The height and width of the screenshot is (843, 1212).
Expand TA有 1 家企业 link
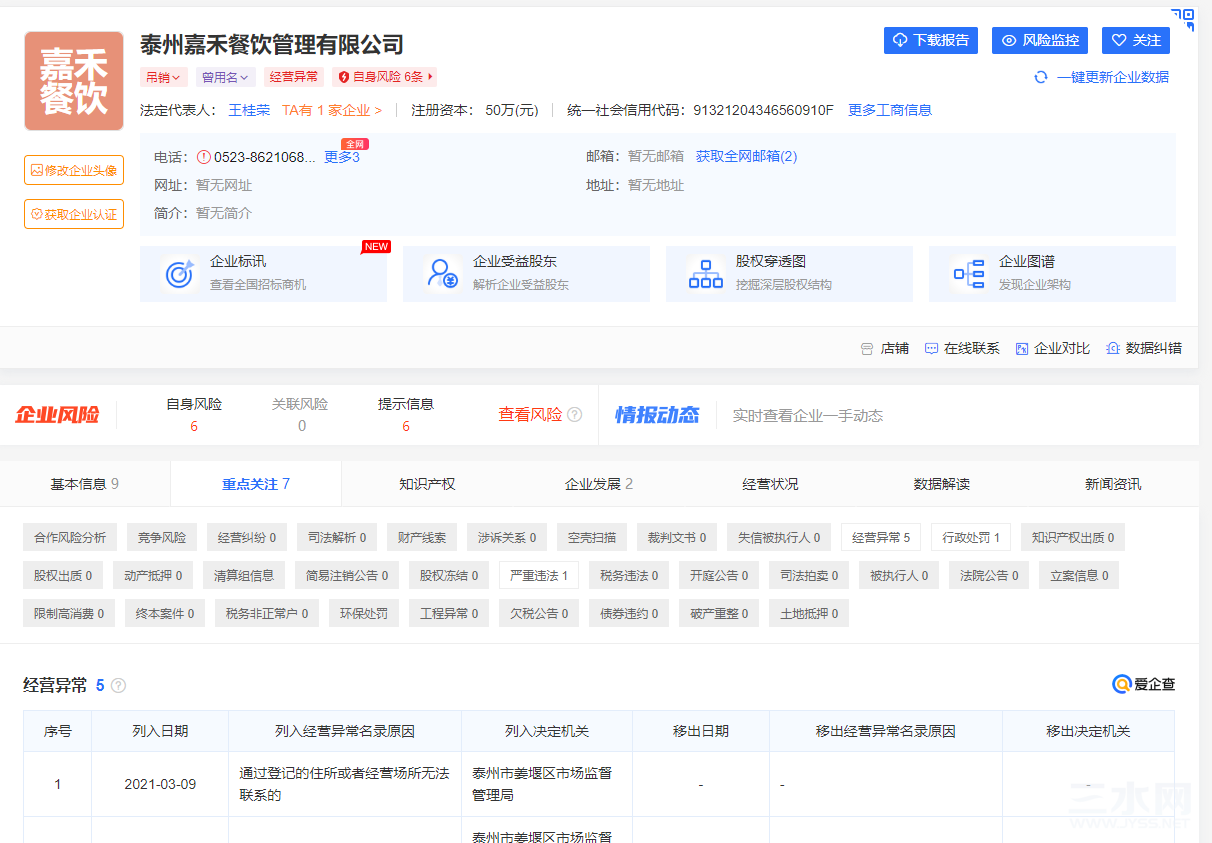pos(332,110)
